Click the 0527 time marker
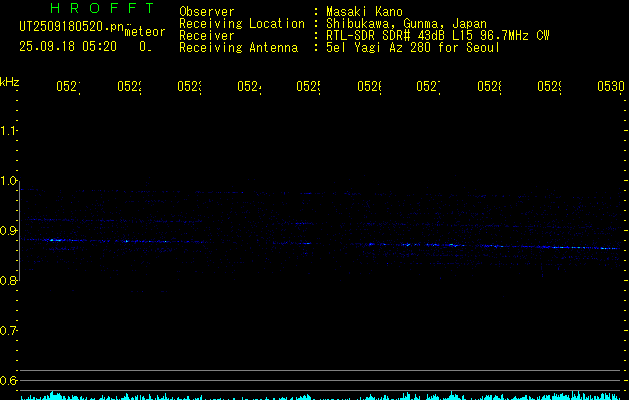 (x=428, y=86)
